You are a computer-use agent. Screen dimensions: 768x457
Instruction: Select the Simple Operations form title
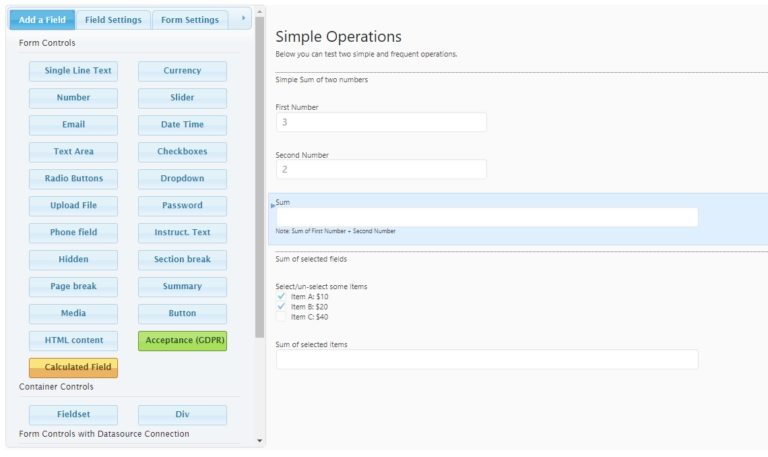coord(338,37)
